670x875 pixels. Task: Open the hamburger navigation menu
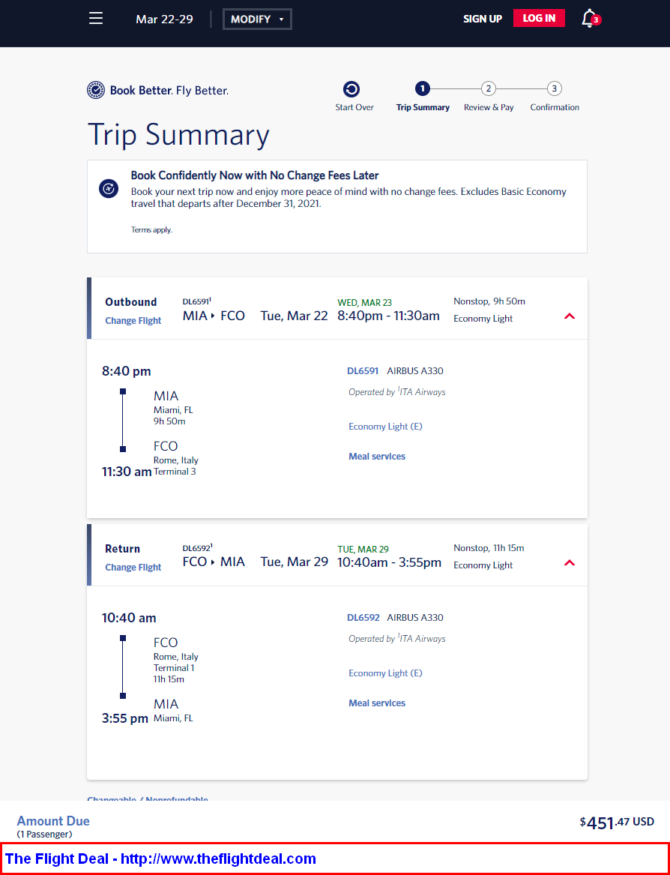(x=96, y=18)
